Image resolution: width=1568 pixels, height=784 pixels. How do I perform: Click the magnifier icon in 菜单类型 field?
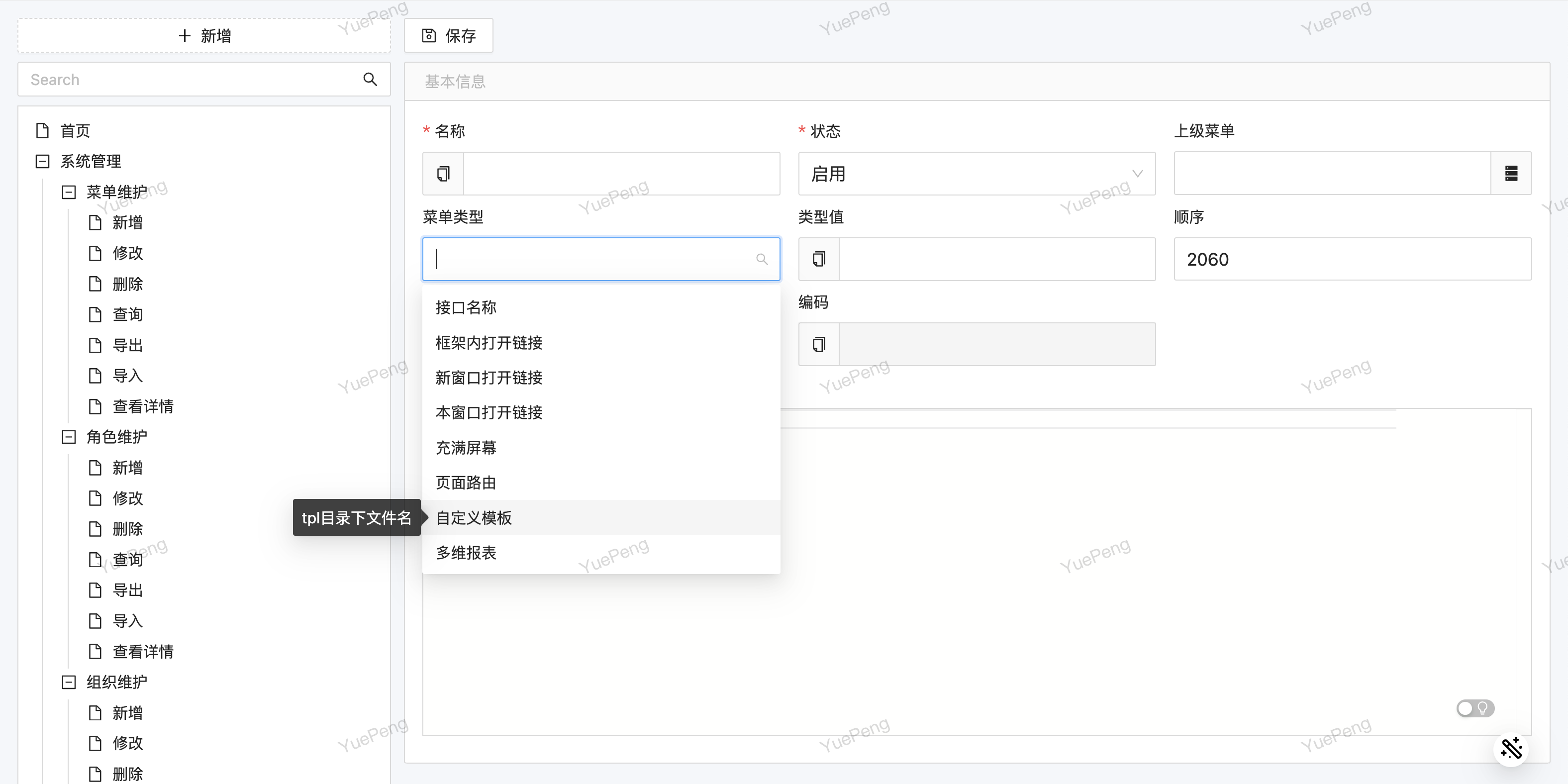(x=762, y=259)
